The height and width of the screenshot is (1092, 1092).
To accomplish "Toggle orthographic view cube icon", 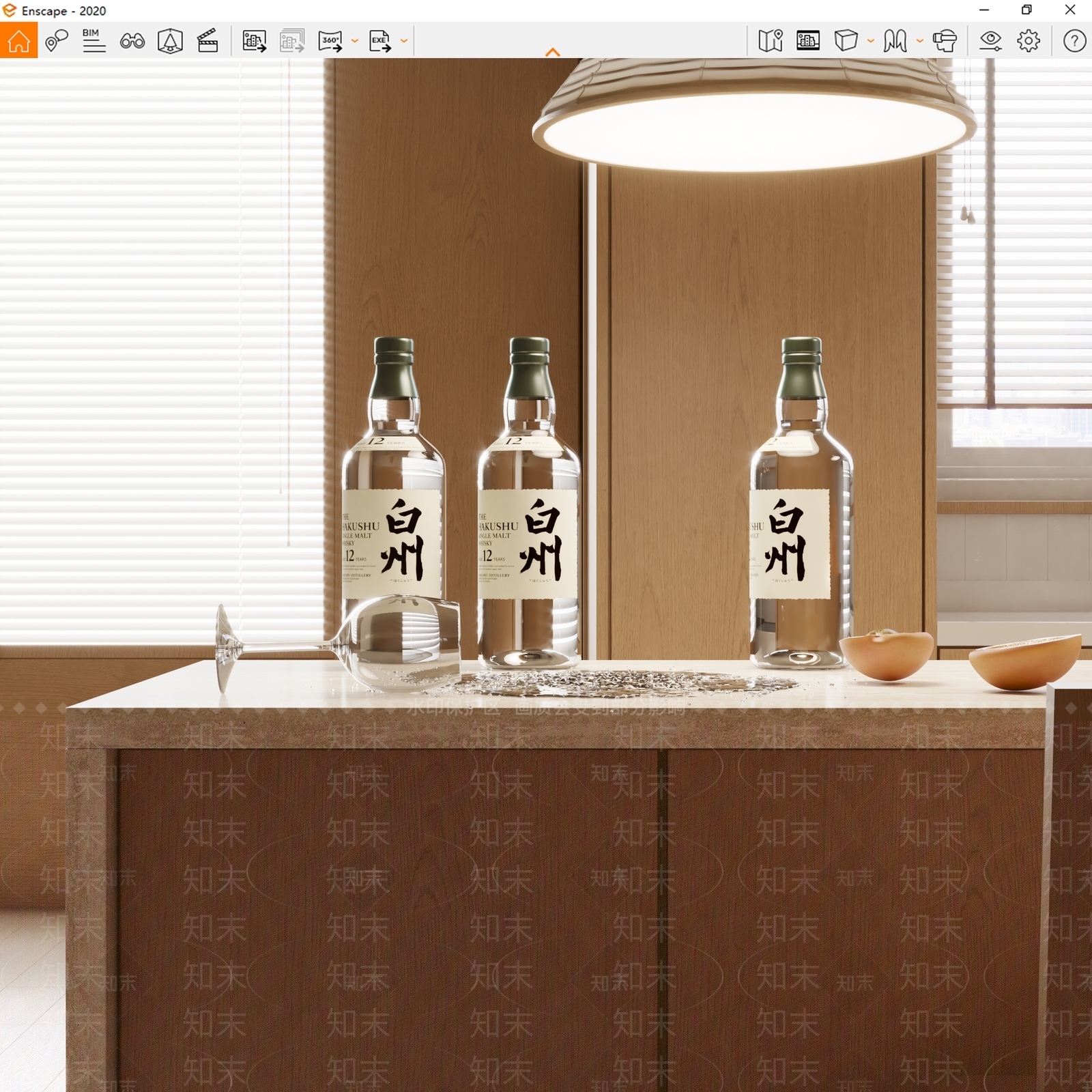I will tap(846, 41).
